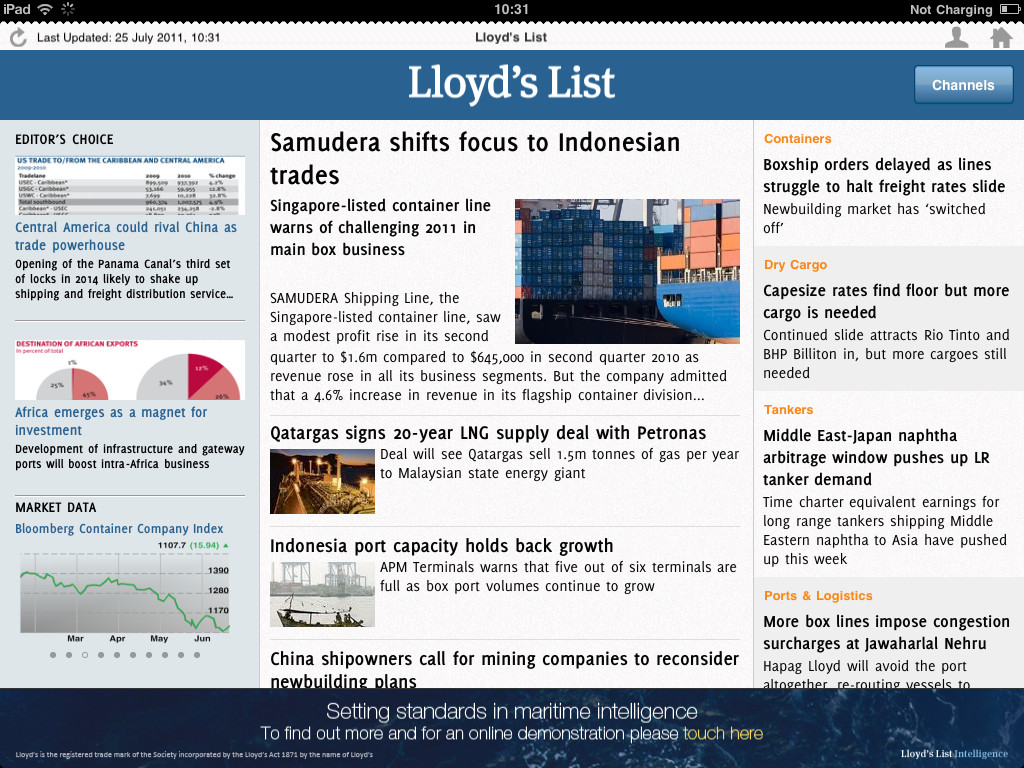Open Qatargas LNG supply deal article
The image size is (1024, 768).
coord(488,433)
